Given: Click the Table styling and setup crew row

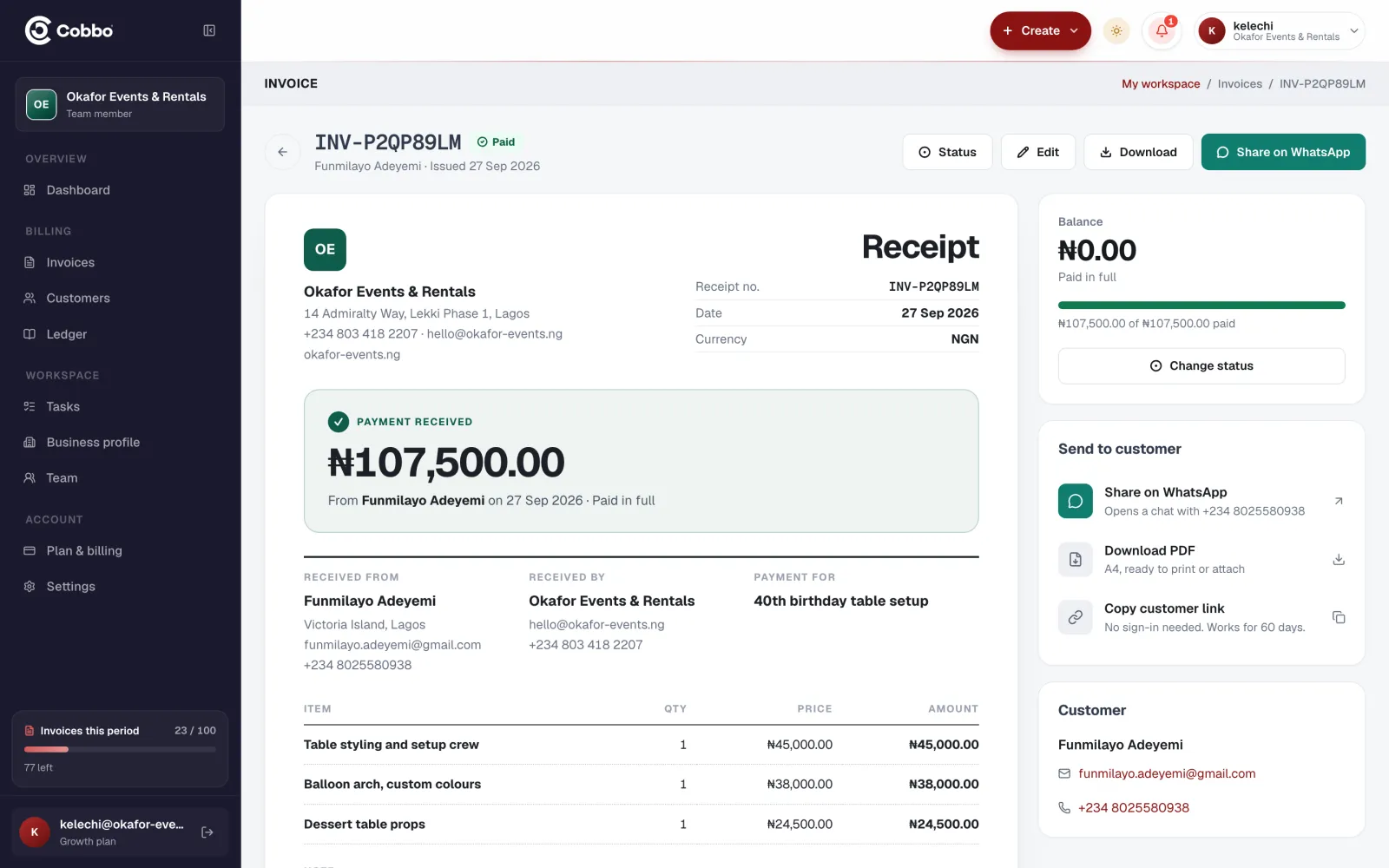Looking at the screenshot, I should point(641,745).
